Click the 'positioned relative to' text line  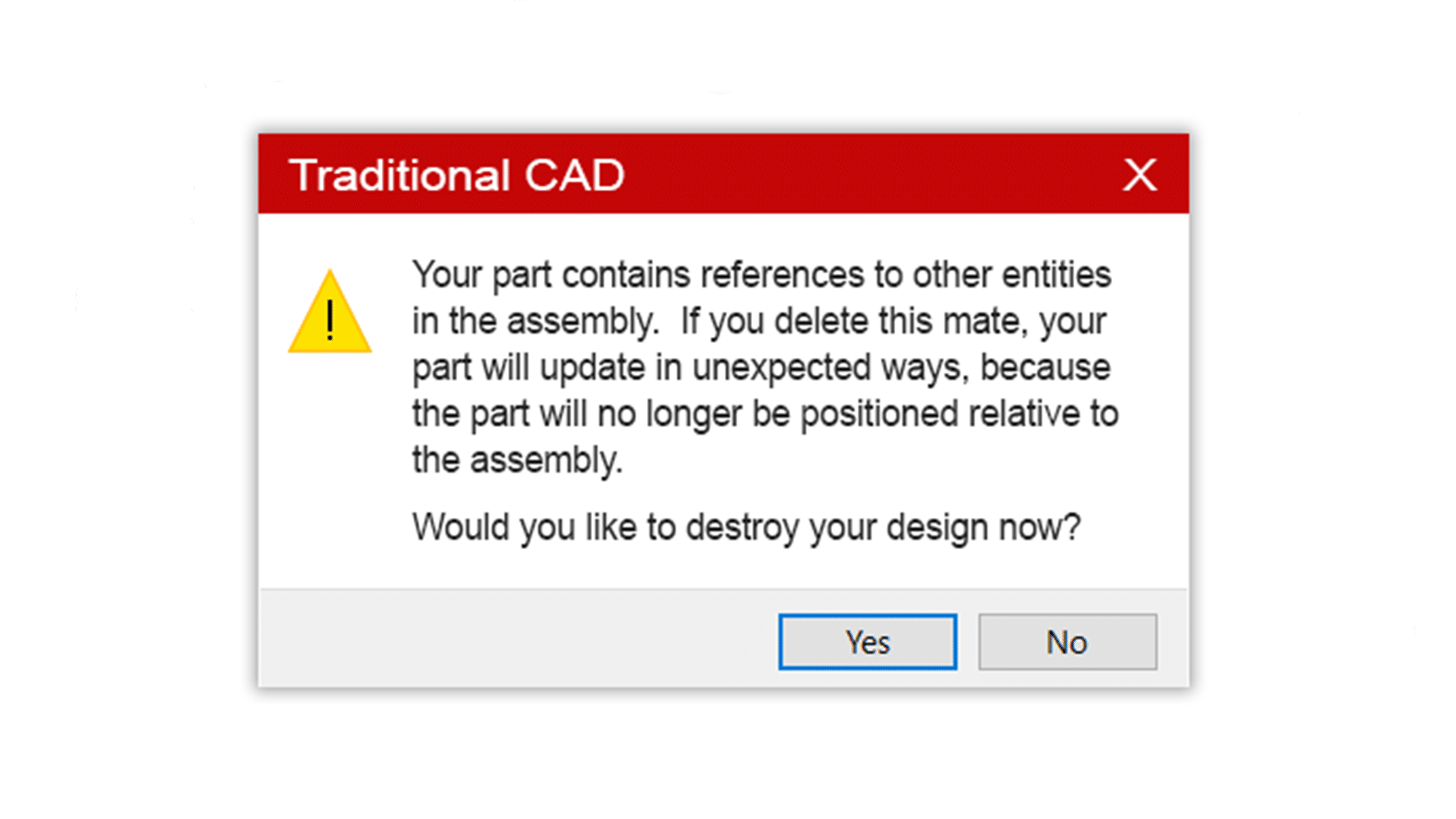pos(765,414)
